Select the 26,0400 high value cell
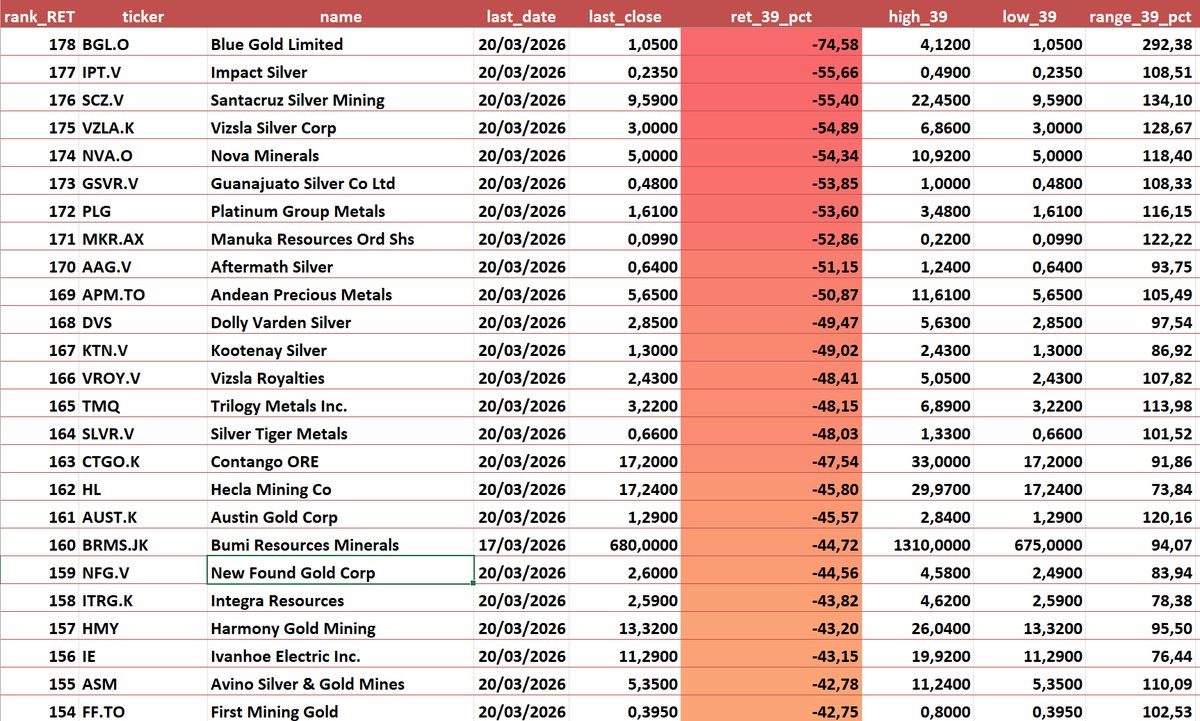Viewport: 1200px width, 721px height. [x=917, y=629]
